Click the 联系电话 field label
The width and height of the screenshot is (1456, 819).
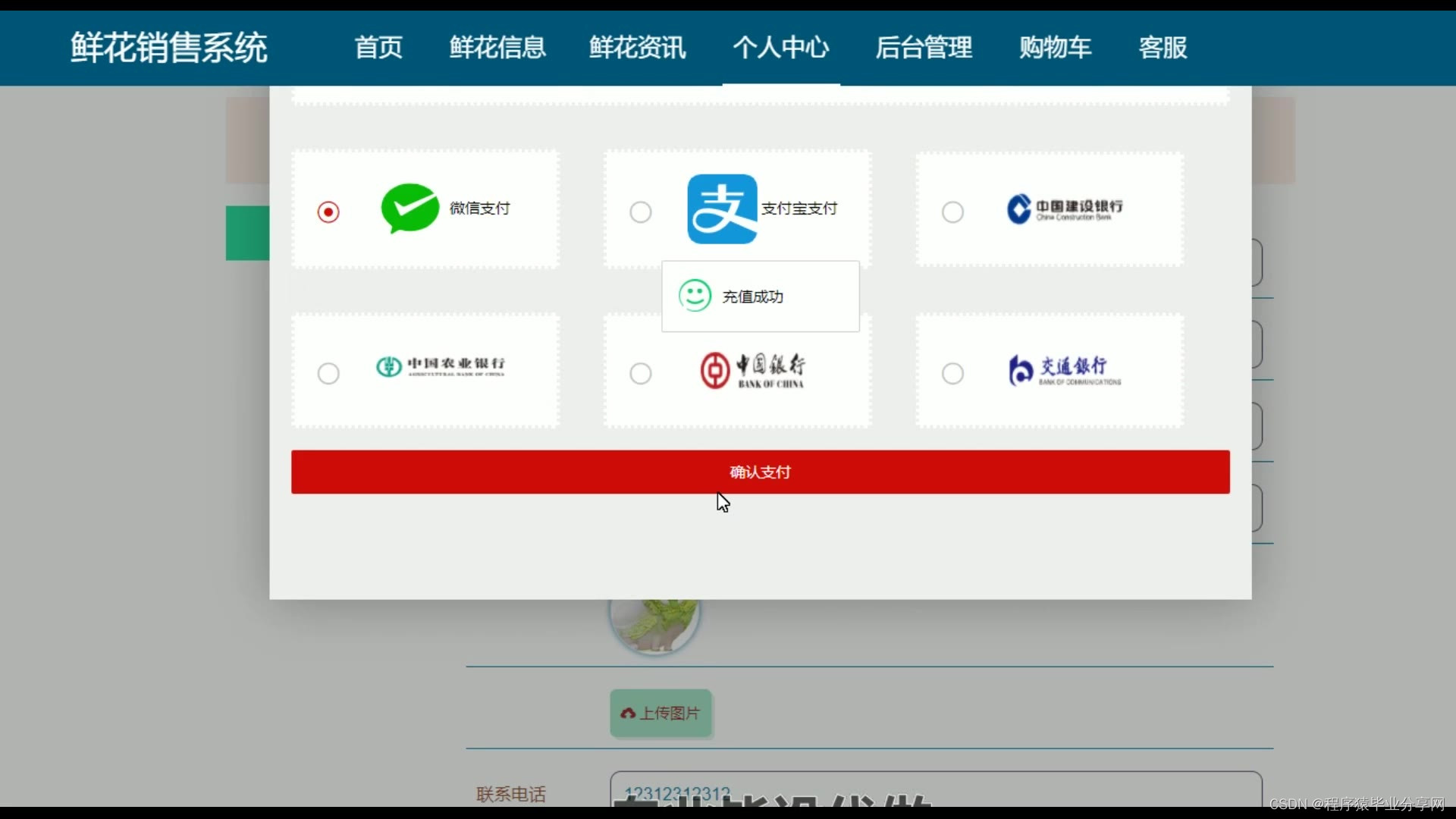[x=511, y=794]
